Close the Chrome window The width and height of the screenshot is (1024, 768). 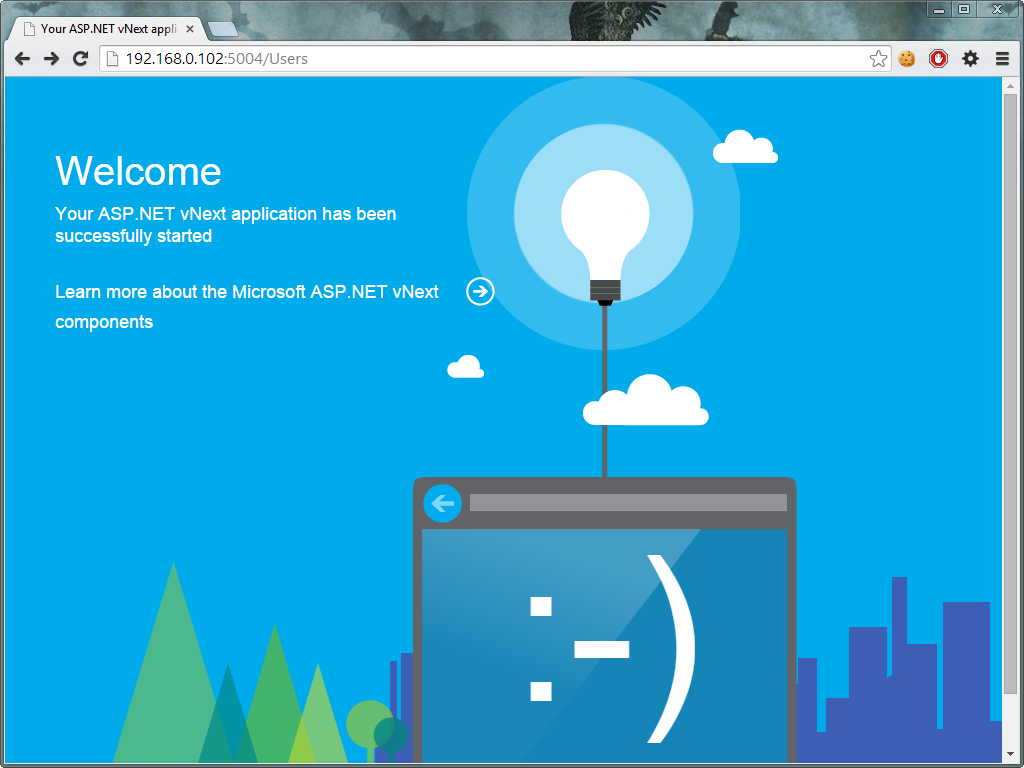tap(998, 10)
